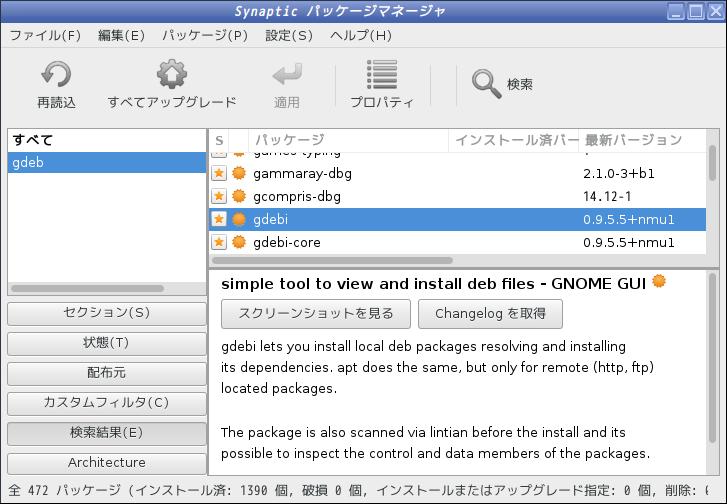Screen dimensions: 727x504
Task: Click the package list horizontal scrollbar
Action: (x=332, y=260)
